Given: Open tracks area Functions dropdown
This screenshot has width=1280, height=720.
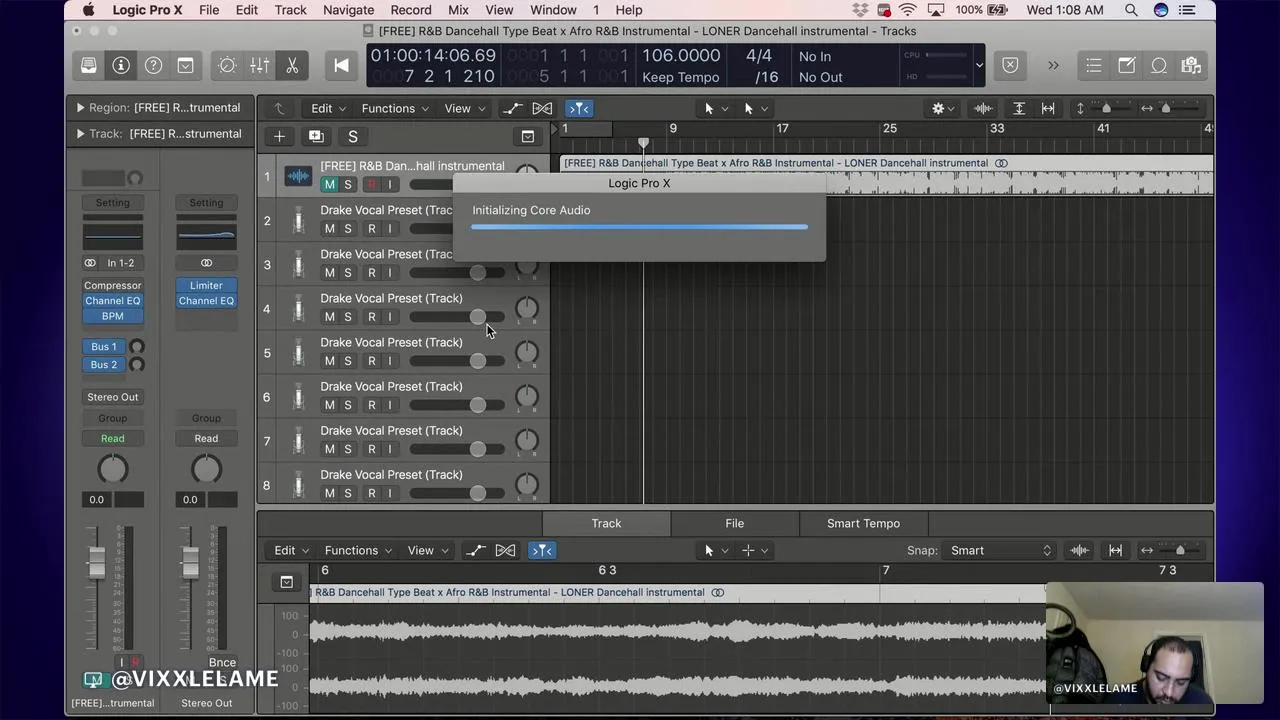Looking at the screenshot, I should coord(395,108).
